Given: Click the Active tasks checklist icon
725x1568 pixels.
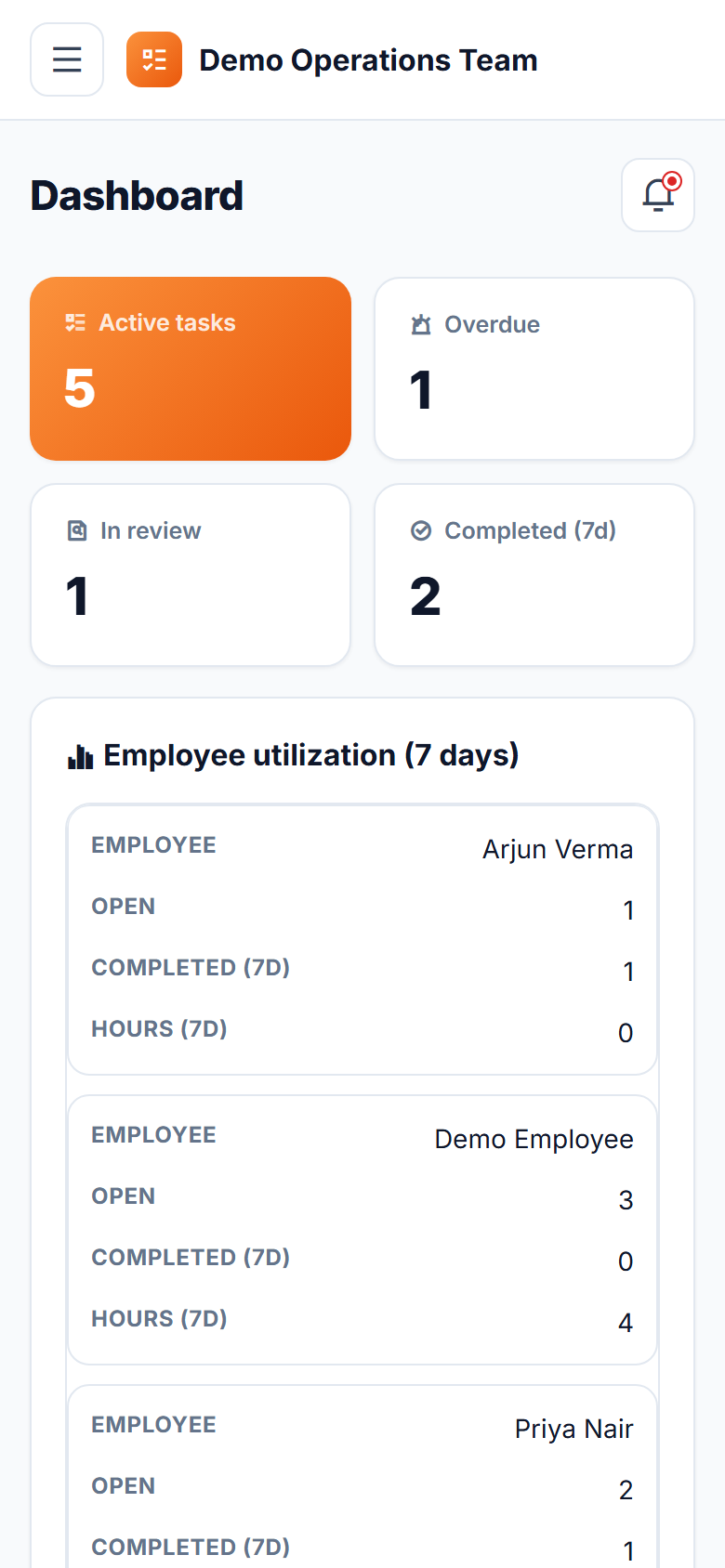Looking at the screenshot, I should pos(75,322).
